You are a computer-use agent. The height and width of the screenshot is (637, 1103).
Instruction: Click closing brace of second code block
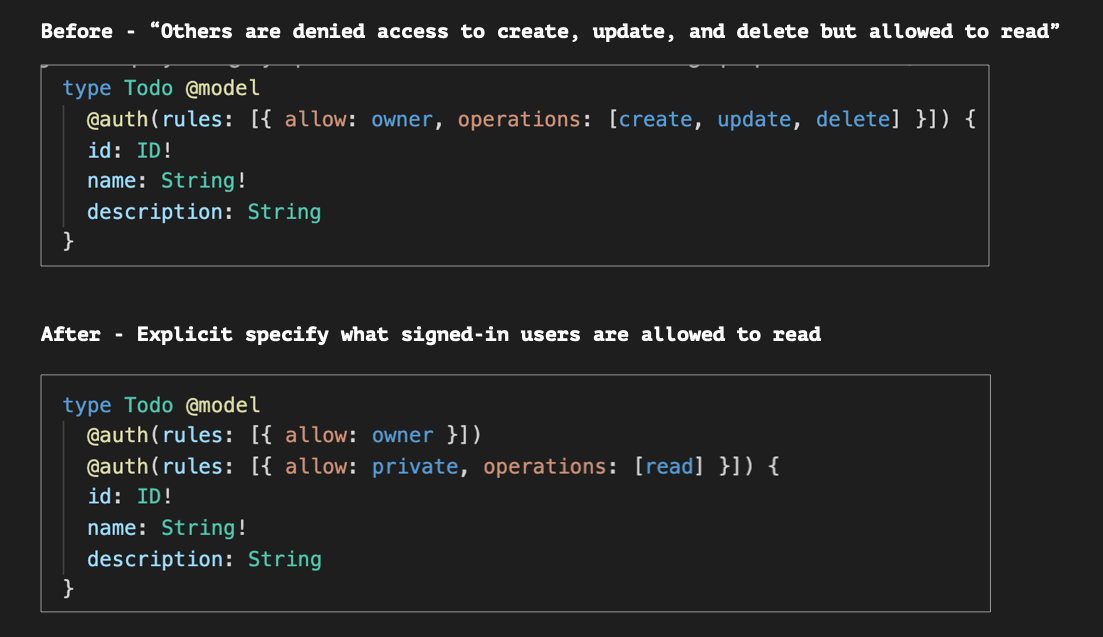(68, 588)
